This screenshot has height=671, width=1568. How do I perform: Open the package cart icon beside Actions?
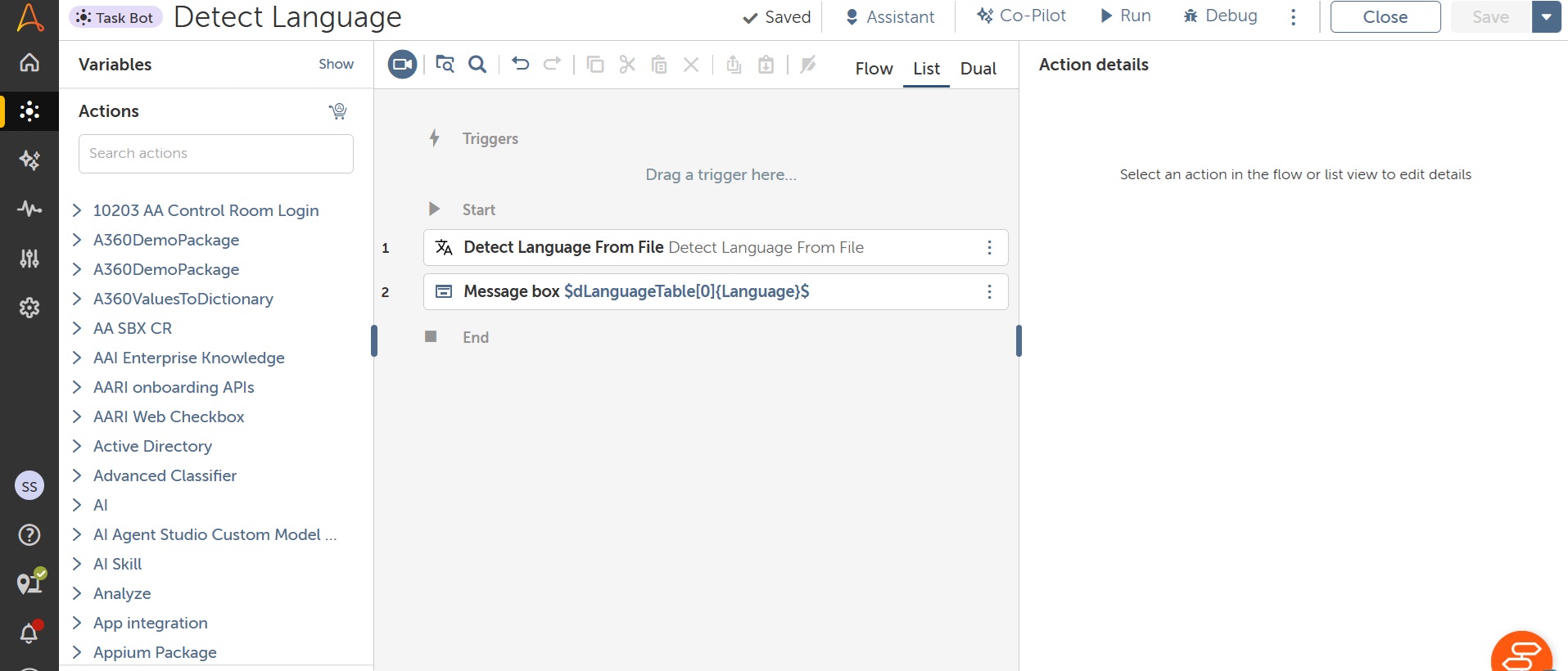(x=337, y=111)
